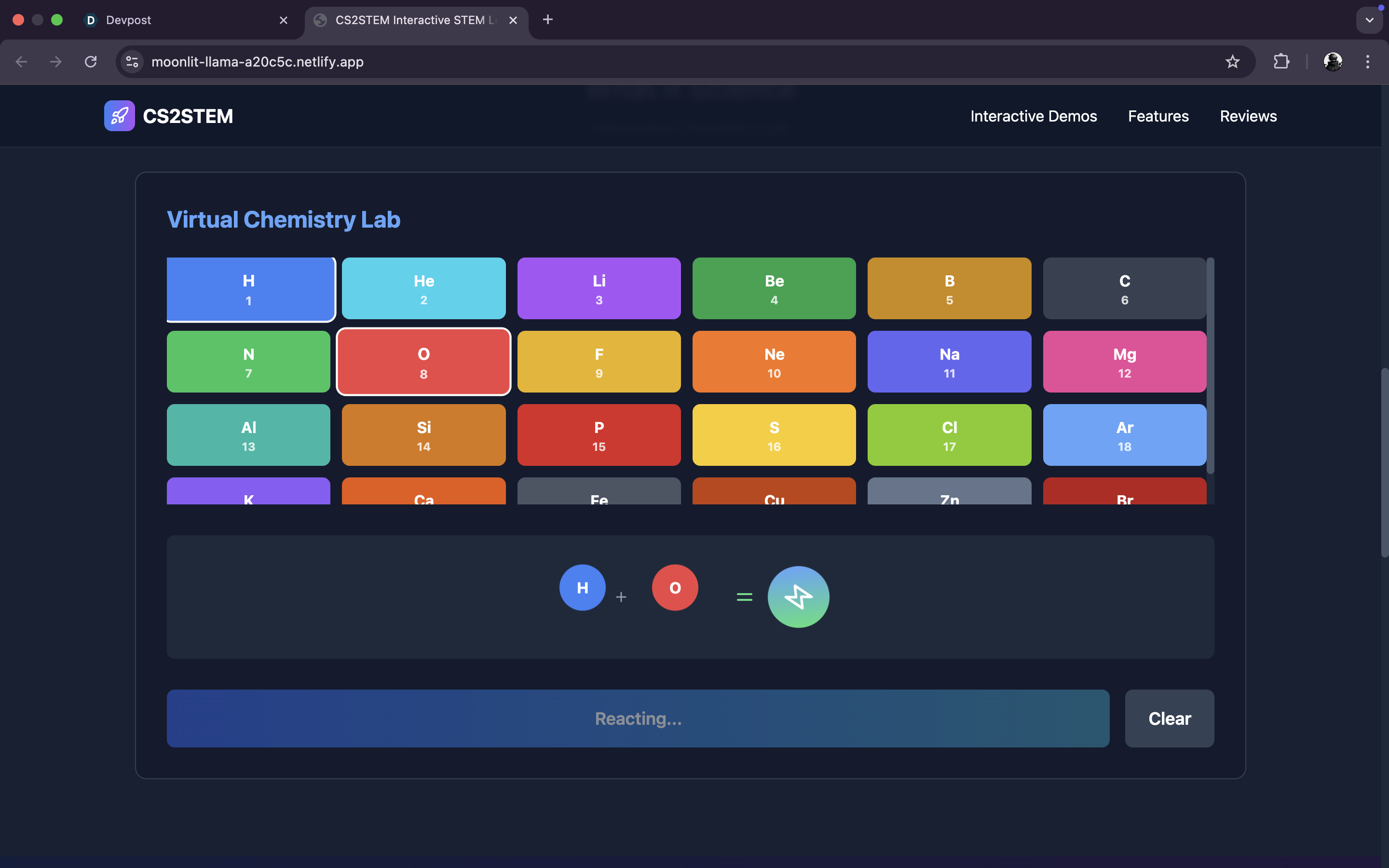Click the profile avatar icon
This screenshot has height=868, width=1389.
(x=1332, y=61)
